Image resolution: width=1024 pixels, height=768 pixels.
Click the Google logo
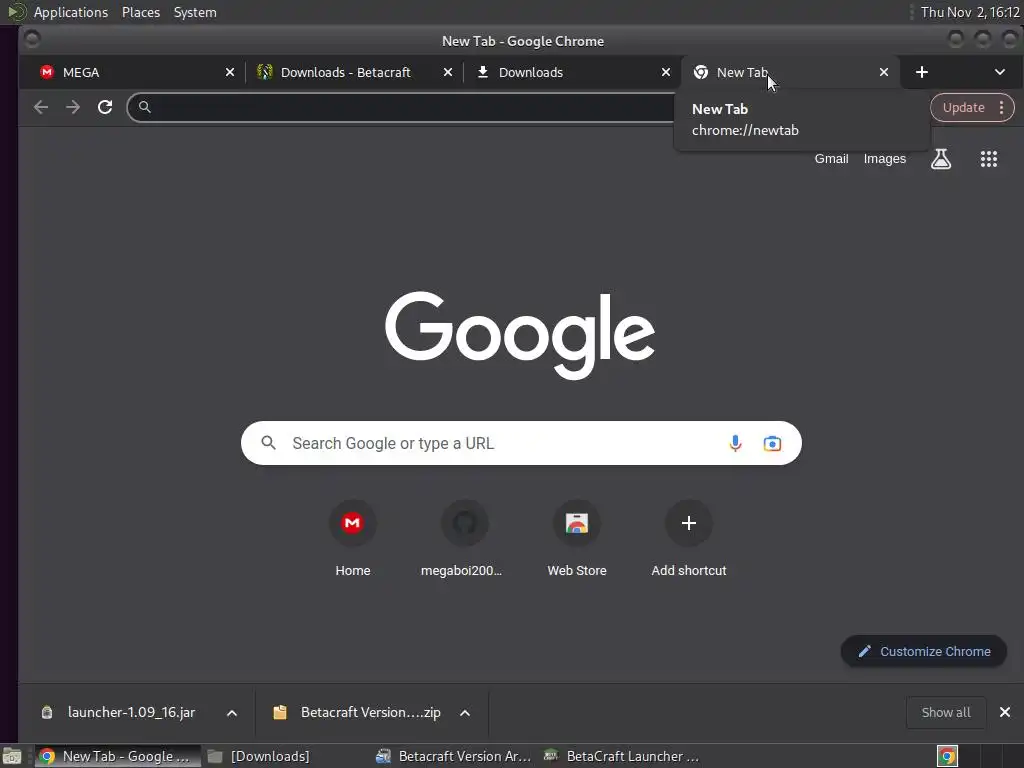point(520,335)
